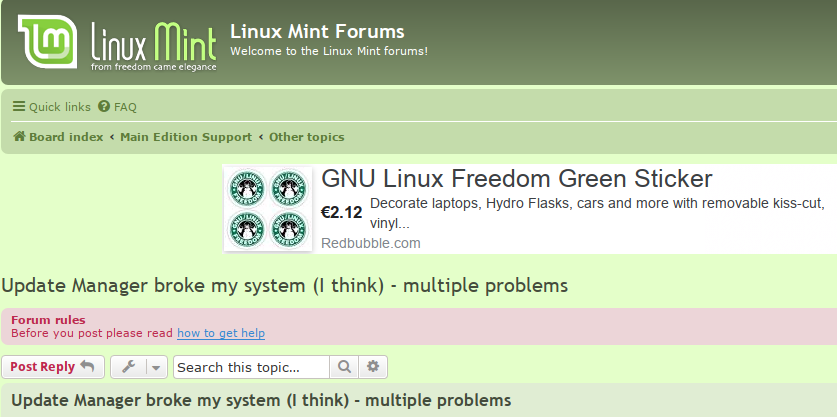The height and width of the screenshot is (417, 837).
Task: Go to Board index
Action: point(58,137)
